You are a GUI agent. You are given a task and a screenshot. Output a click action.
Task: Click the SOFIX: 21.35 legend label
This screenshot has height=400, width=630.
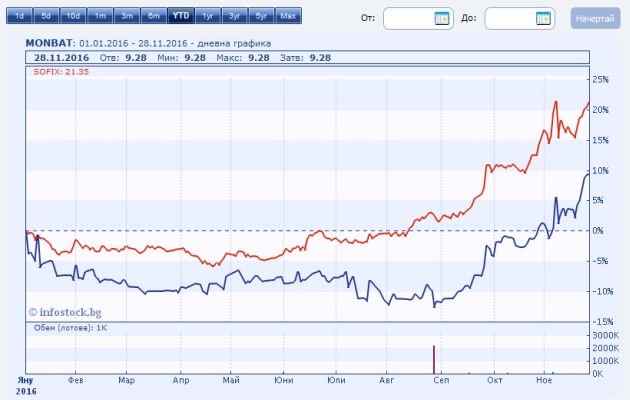[x=61, y=72]
